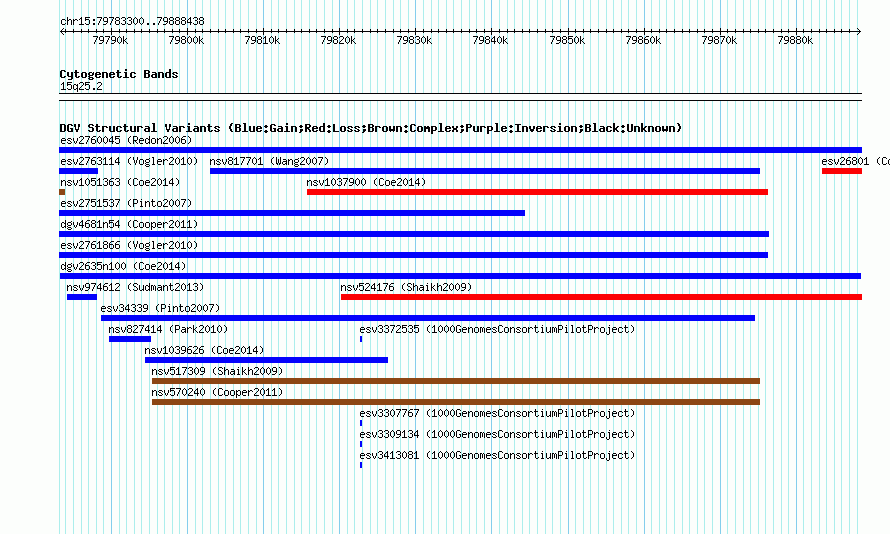The height and width of the screenshot is (534, 890).
Task: Click the nsv570240 (Cooper2011) label
Action: tap(217, 392)
